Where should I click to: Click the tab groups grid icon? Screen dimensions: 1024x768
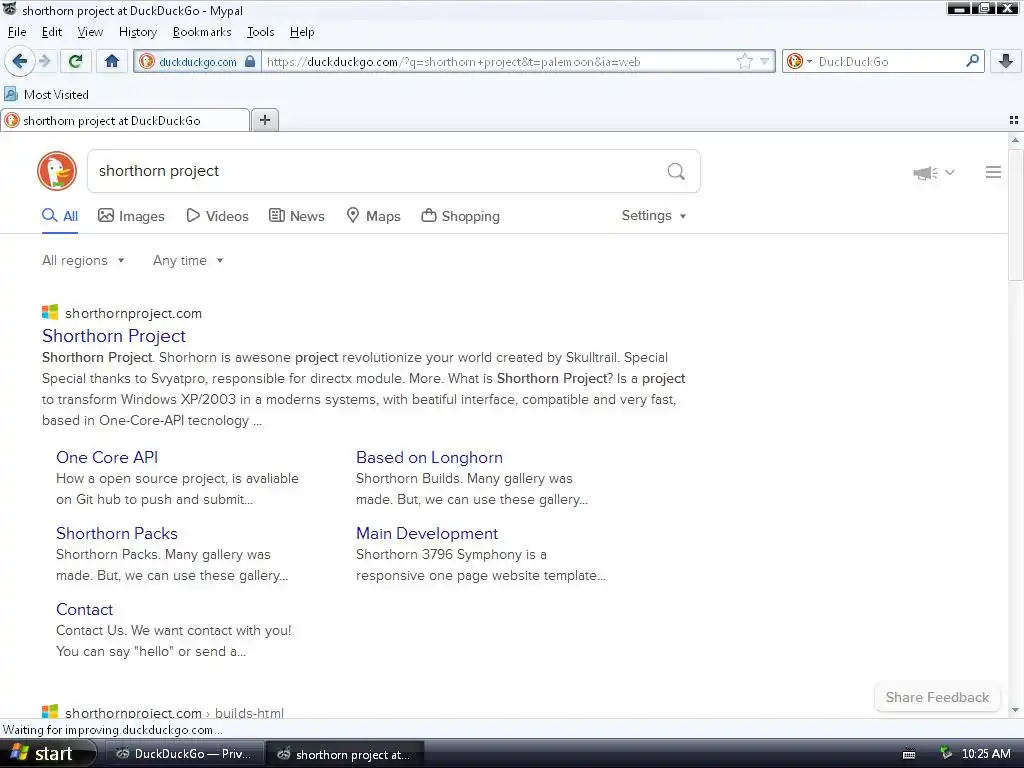coord(1014,120)
